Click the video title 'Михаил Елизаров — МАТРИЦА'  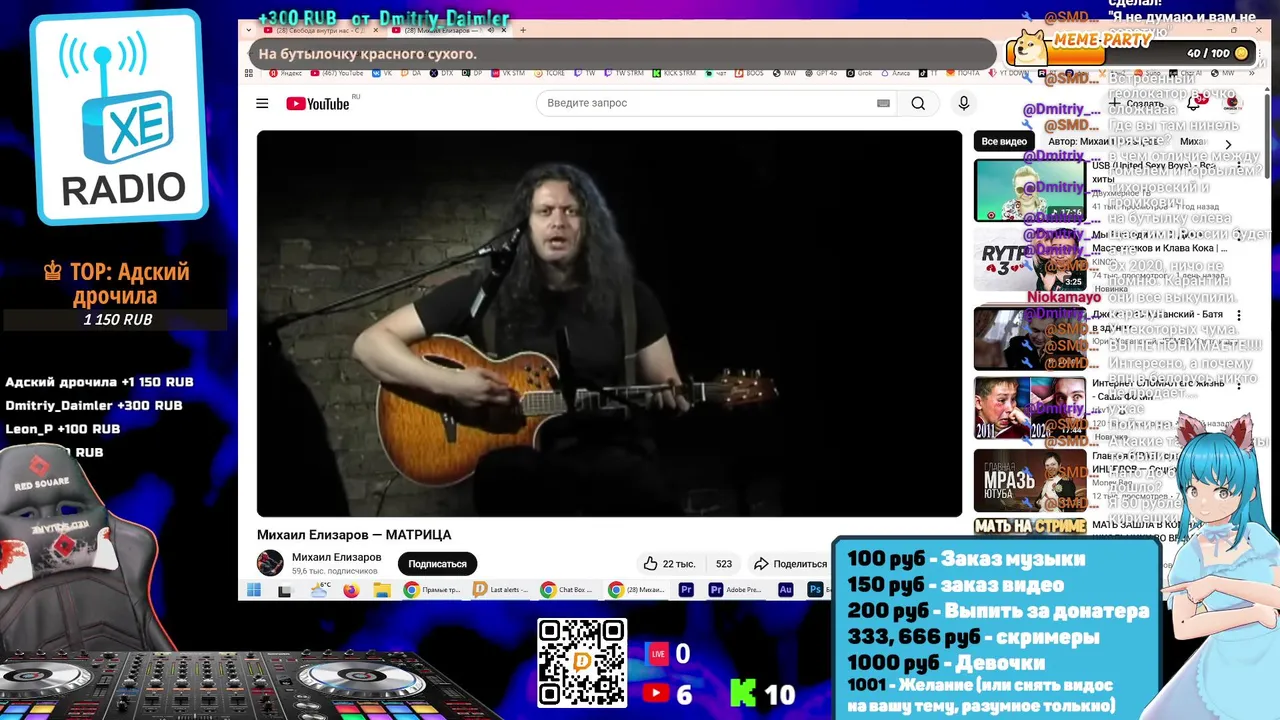point(354,535)
